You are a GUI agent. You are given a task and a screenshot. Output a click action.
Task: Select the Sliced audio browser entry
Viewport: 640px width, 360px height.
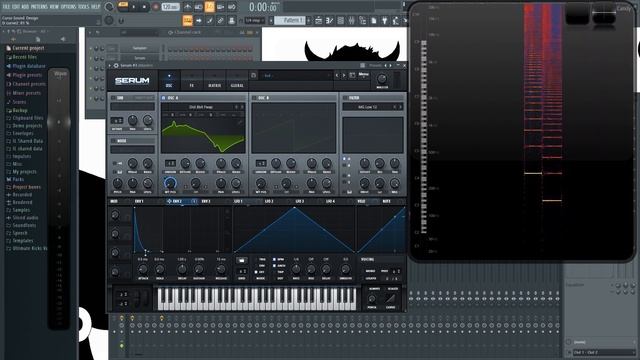tap(22, 218)
